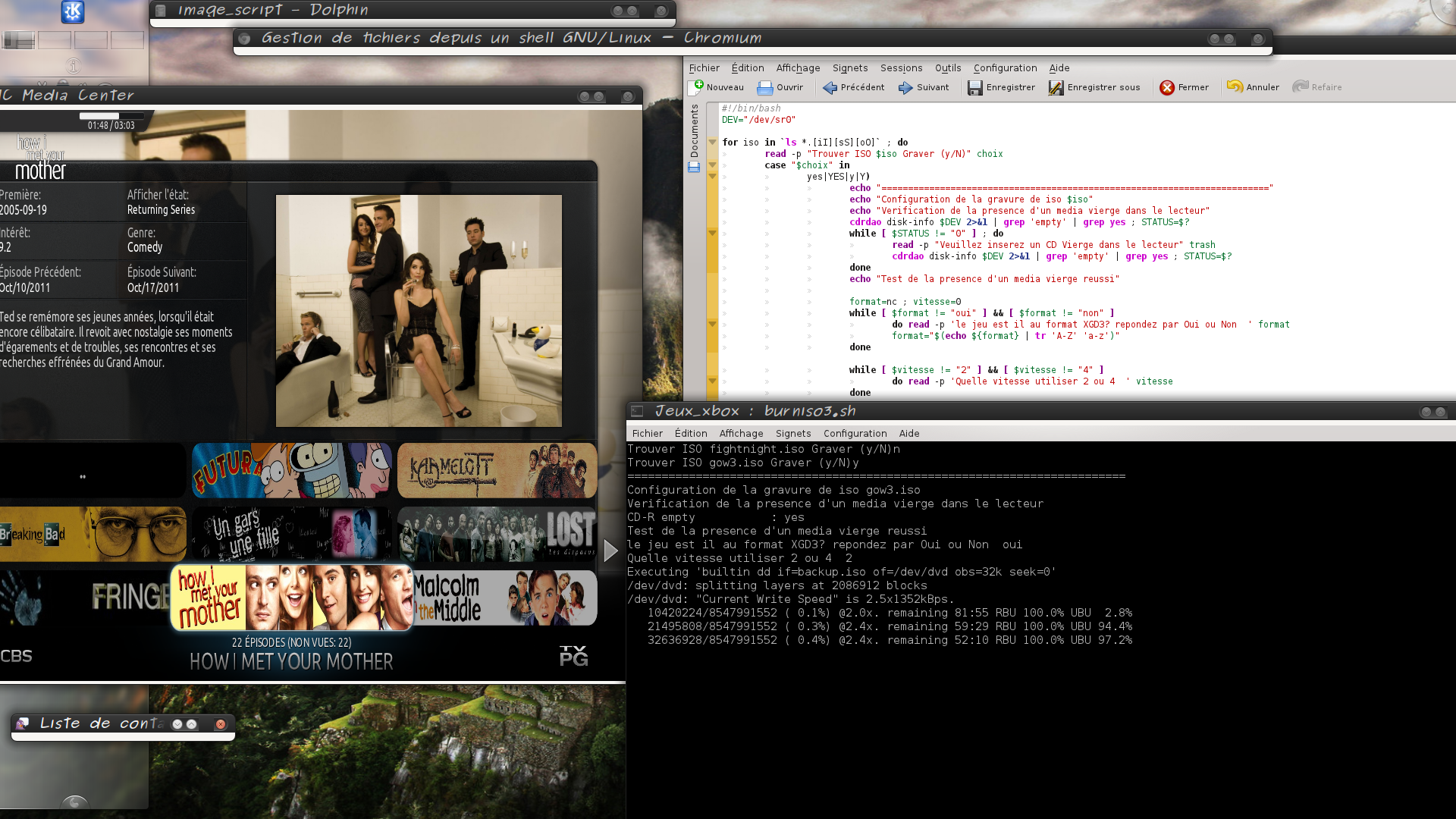Switch to the second virtual desktop in pager
The image size is (1456, 819).
55,40
